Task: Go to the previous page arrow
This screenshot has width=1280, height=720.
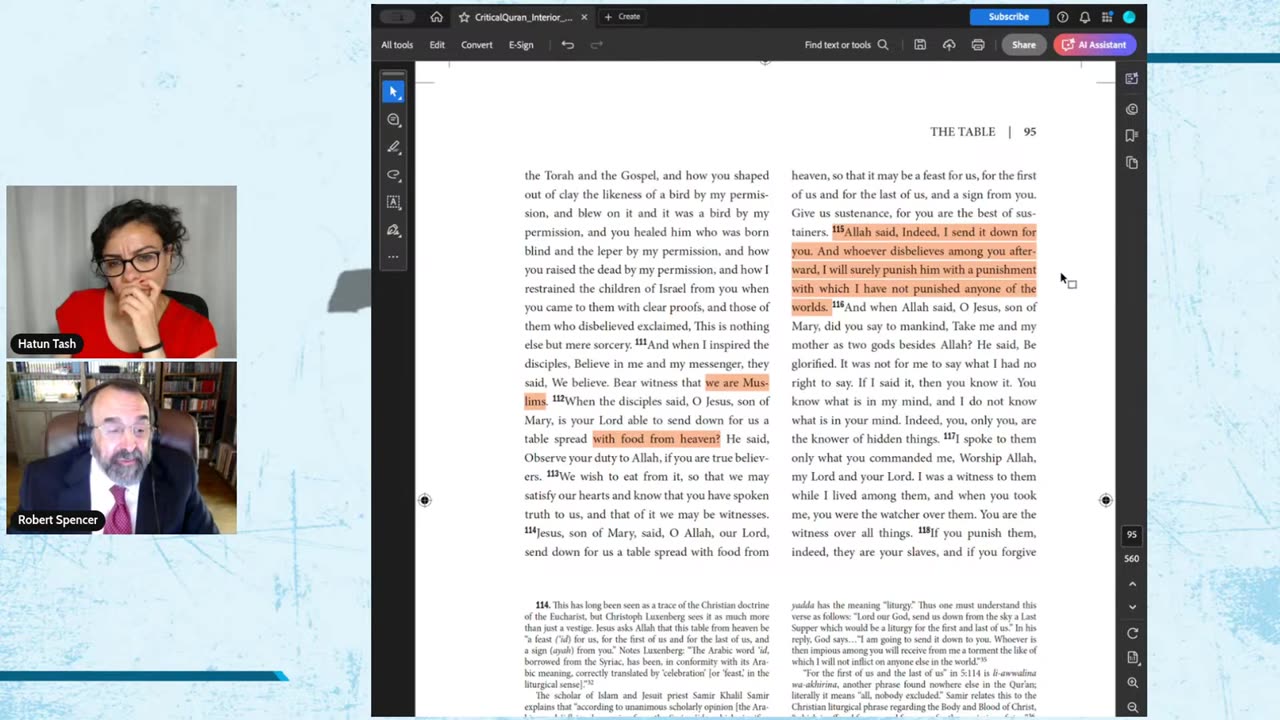Action: [x=1132, y=584]
